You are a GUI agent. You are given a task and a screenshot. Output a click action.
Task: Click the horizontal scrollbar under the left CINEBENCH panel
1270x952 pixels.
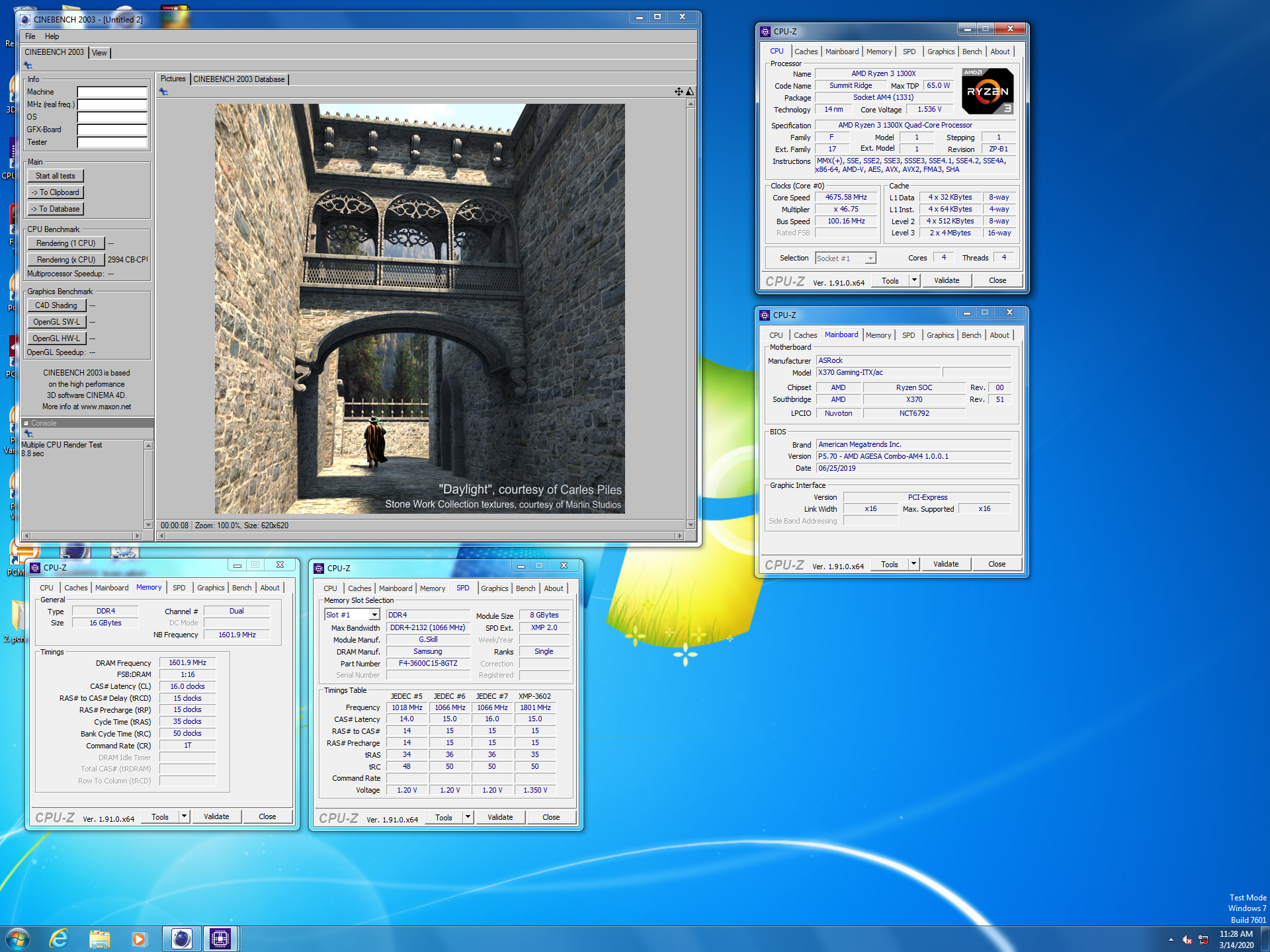(x=82, y=536)
